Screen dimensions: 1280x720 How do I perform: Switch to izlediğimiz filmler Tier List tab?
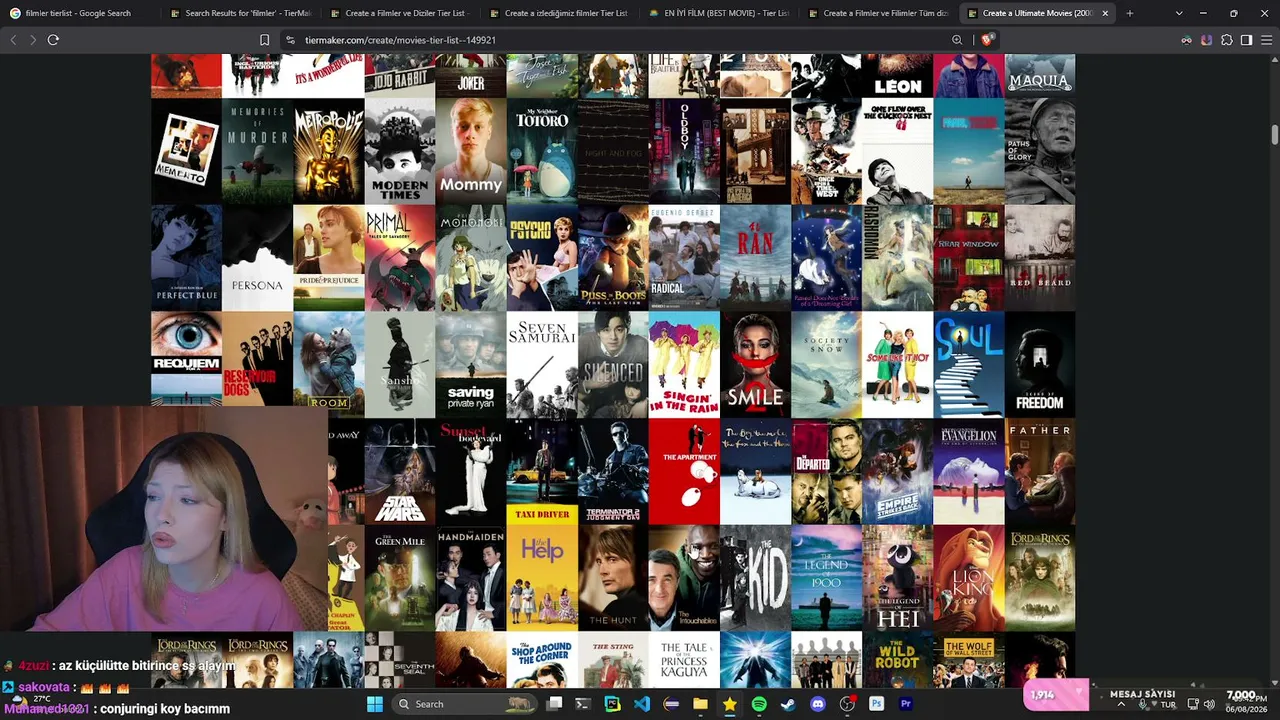[x=558, y=13]
